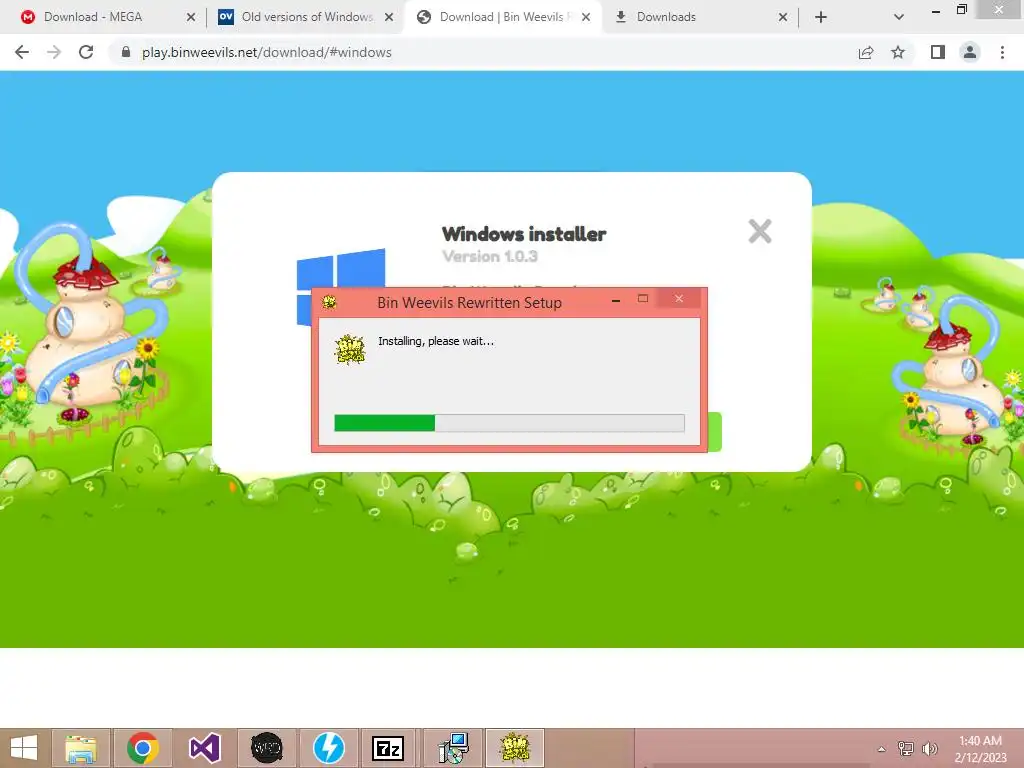Open the black round taskbar app
Screen dimensions: 1024x768
(x=266, y=748)
